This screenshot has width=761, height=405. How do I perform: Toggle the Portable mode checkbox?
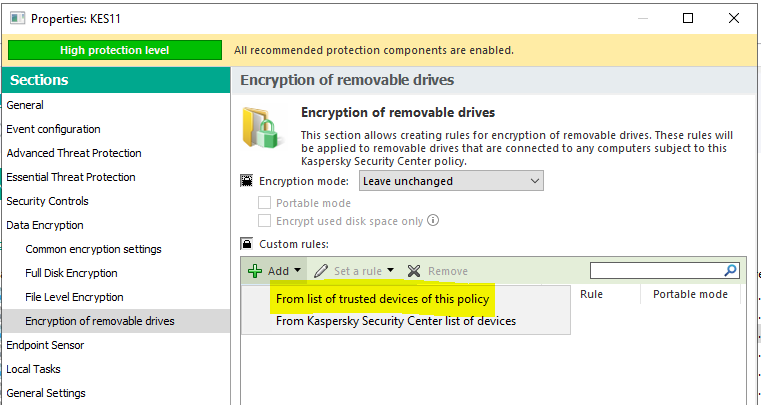click(x=265, y=202)
